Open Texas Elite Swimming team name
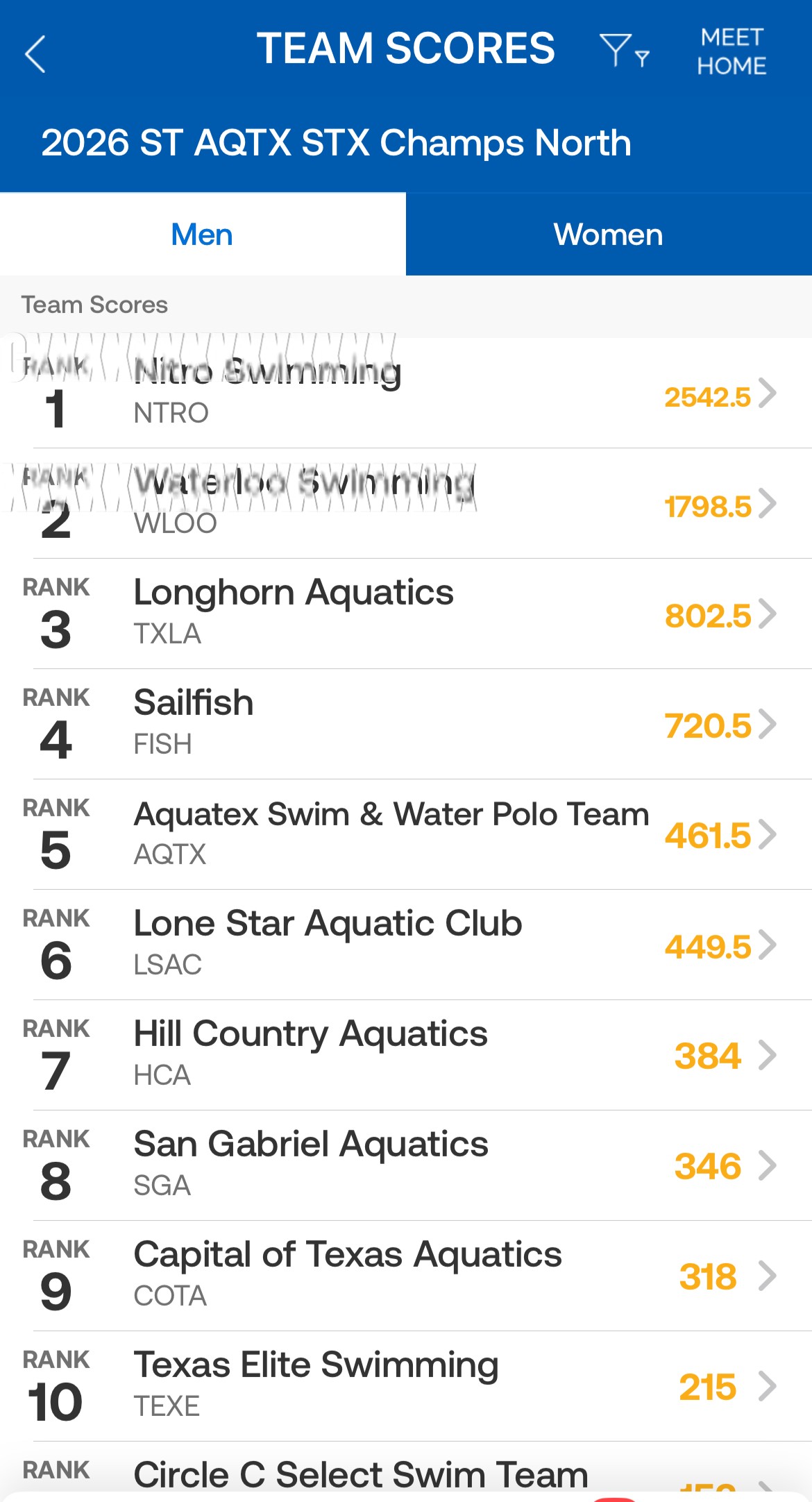This screenshot has width=812, height=1502. 316,1365
